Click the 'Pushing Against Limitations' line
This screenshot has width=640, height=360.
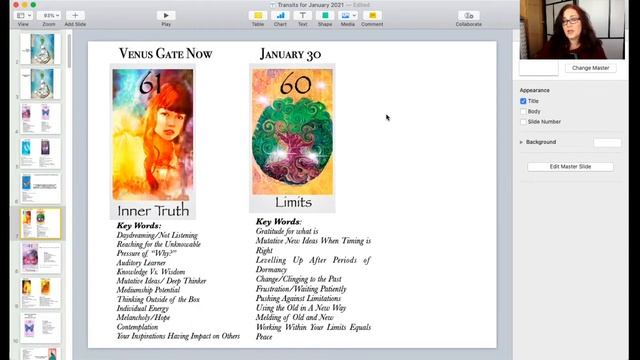pos(298,299)
